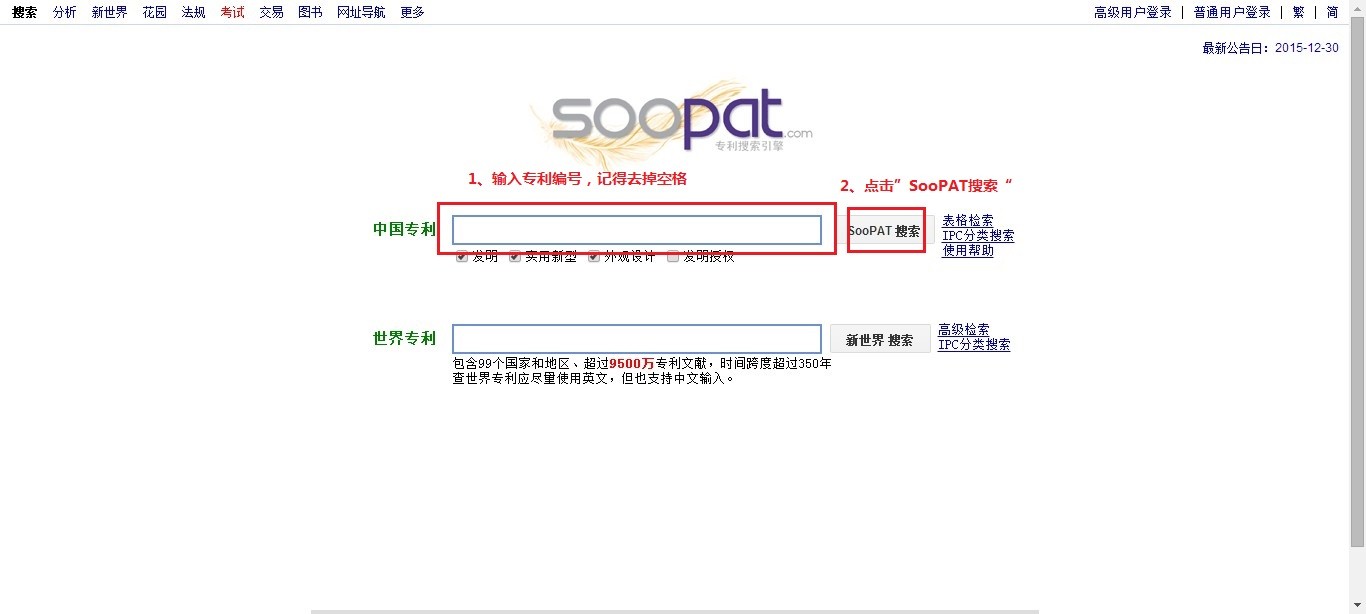Screen dimensions: 1366x614
Task: Click the bold 9500万 text
Action: coord(631,364)
